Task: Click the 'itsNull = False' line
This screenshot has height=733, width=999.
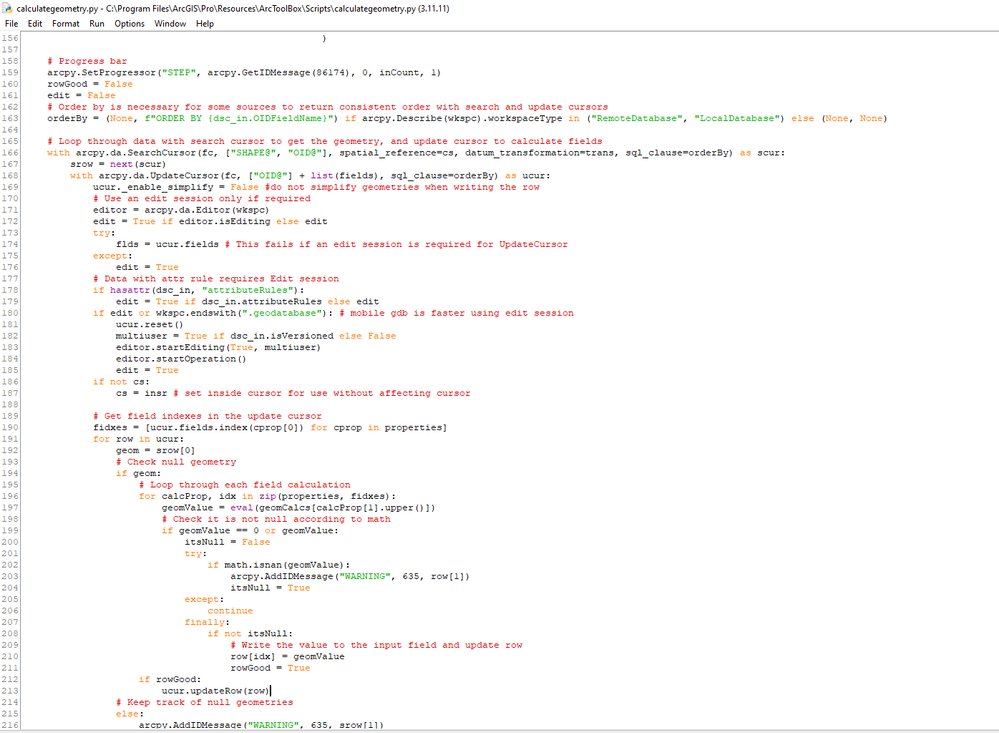Action: [x=227, y=543]
